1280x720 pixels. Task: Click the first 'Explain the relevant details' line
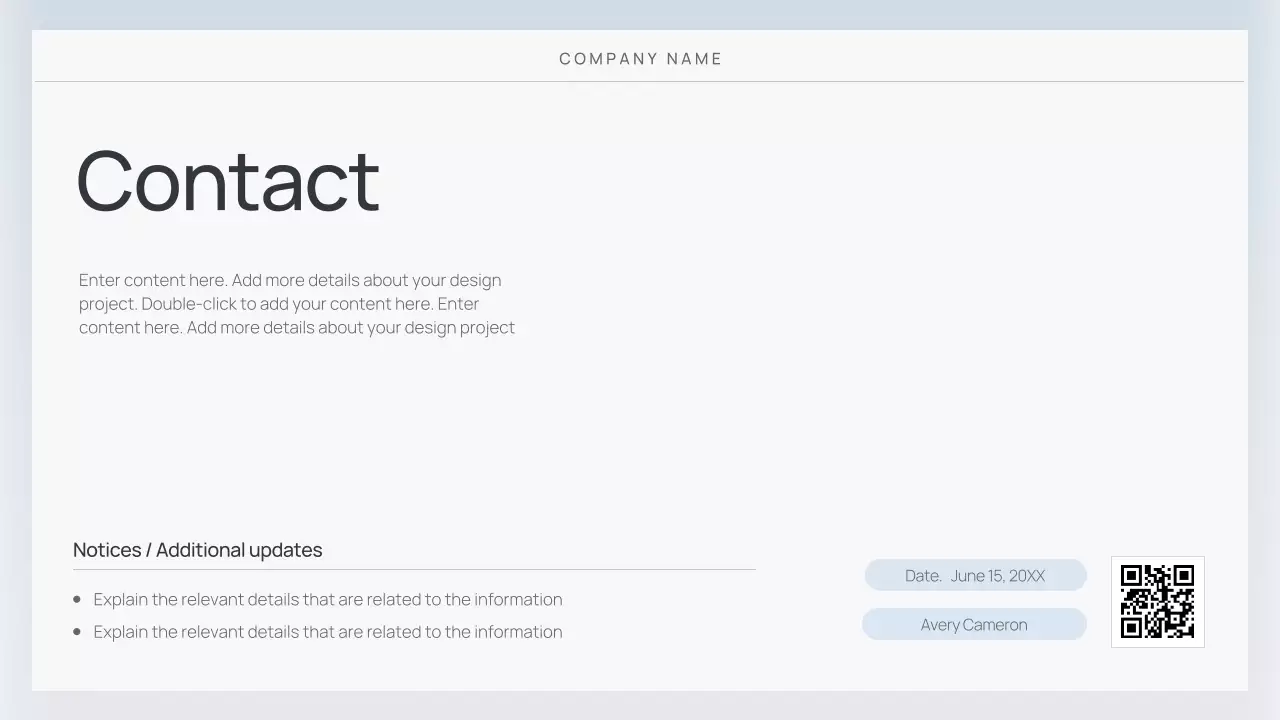click(327, 599)
